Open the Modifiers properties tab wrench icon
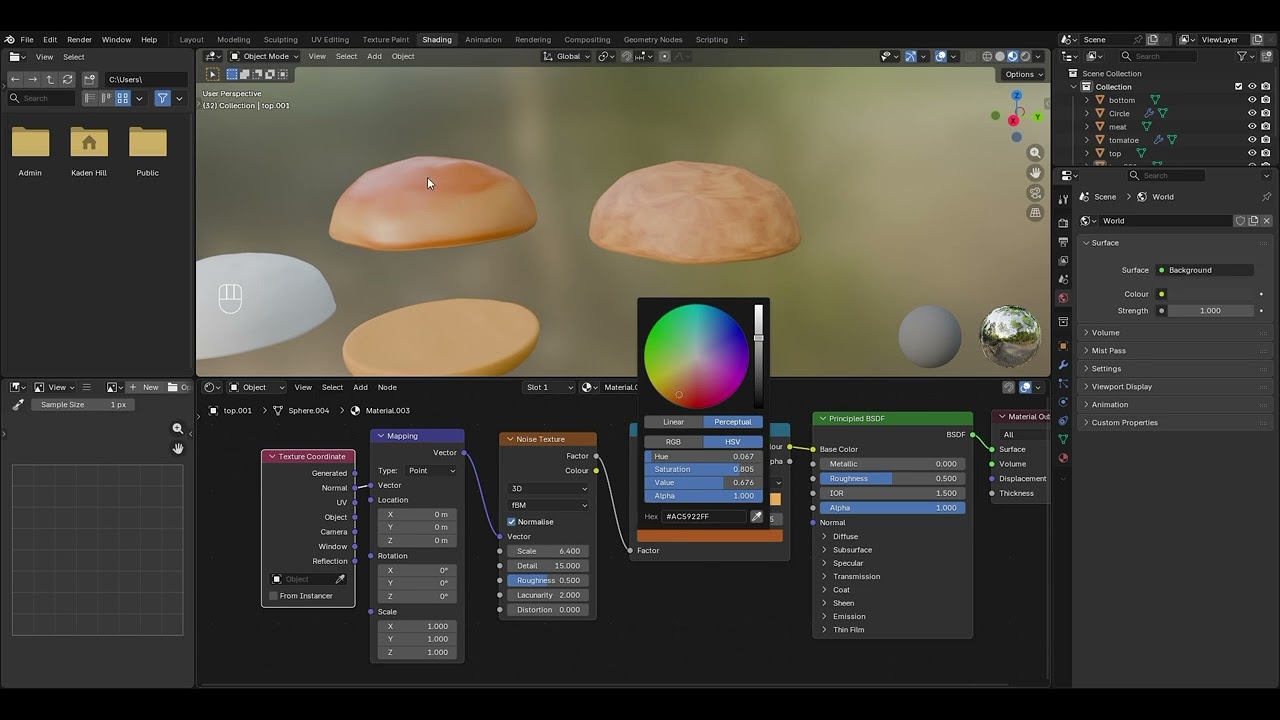 [1063, 365]
